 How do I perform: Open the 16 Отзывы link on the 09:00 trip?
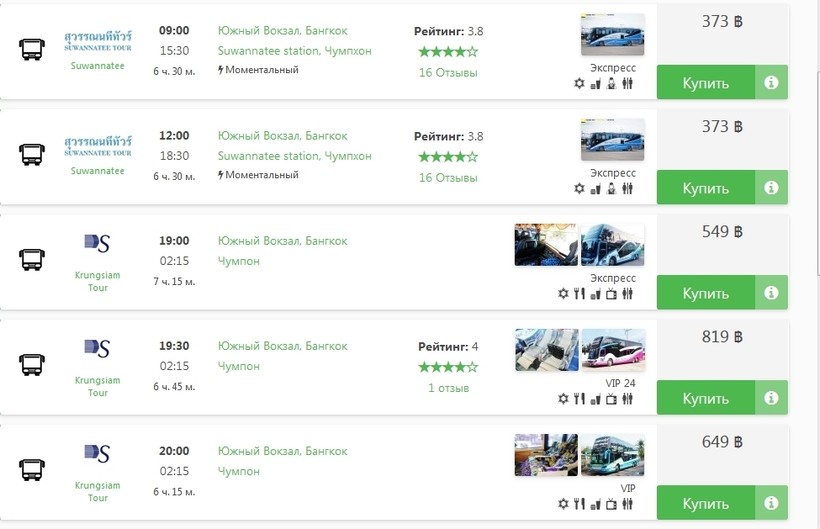pos(447,73)
